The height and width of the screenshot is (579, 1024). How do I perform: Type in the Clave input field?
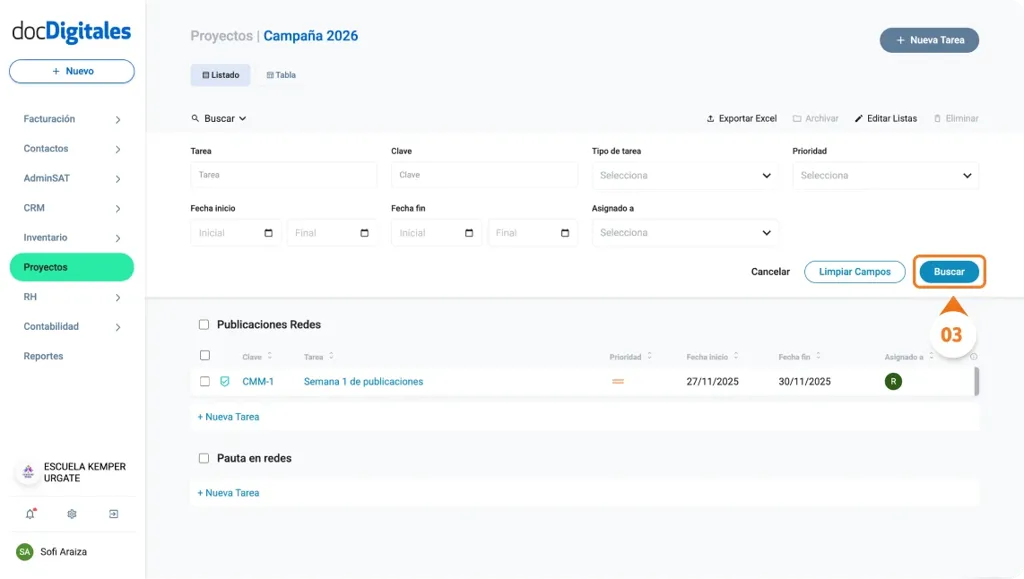[484, 174]
